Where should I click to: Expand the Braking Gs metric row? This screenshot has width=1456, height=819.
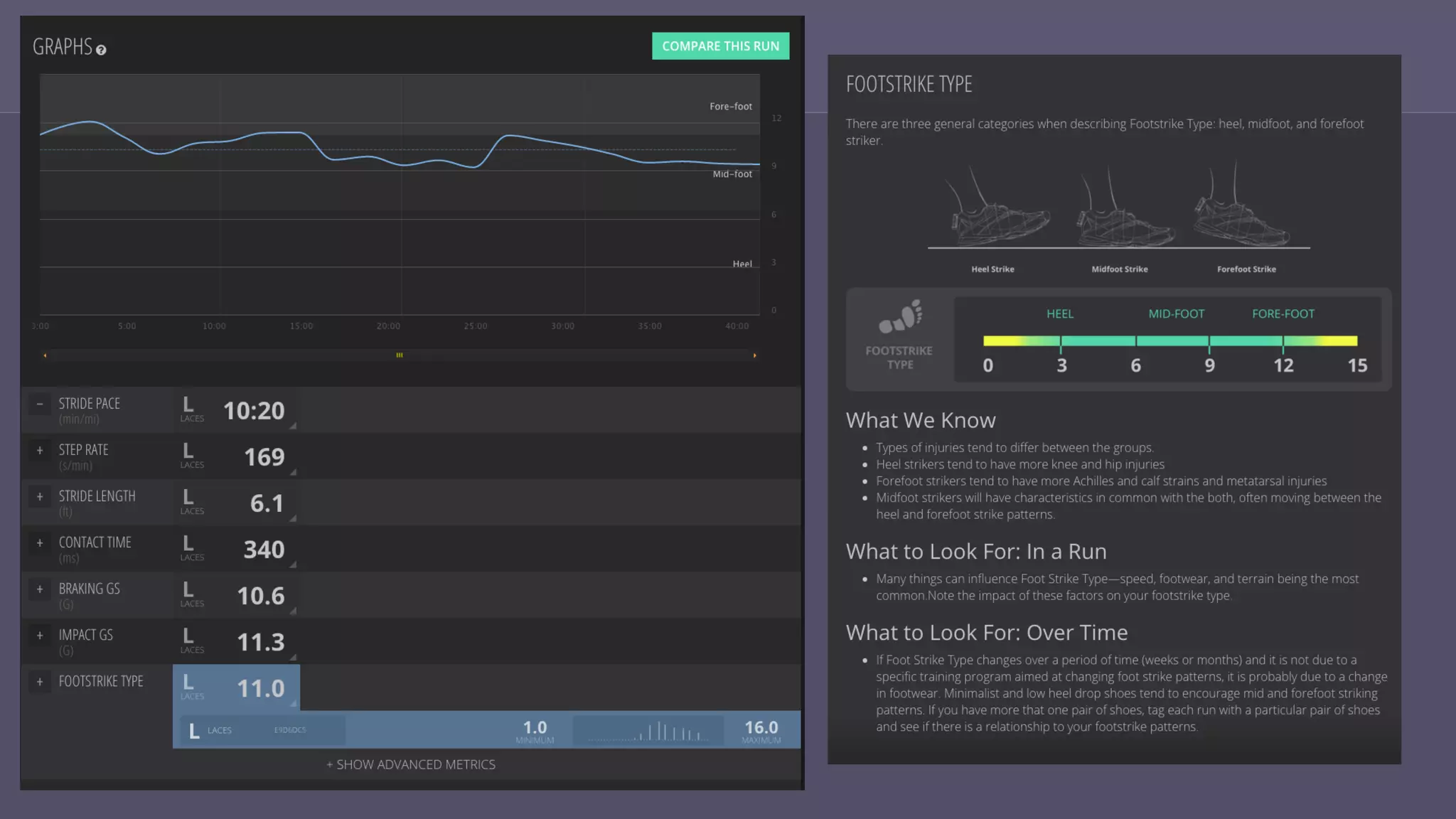pyautogui.click(x=40, y=589)
